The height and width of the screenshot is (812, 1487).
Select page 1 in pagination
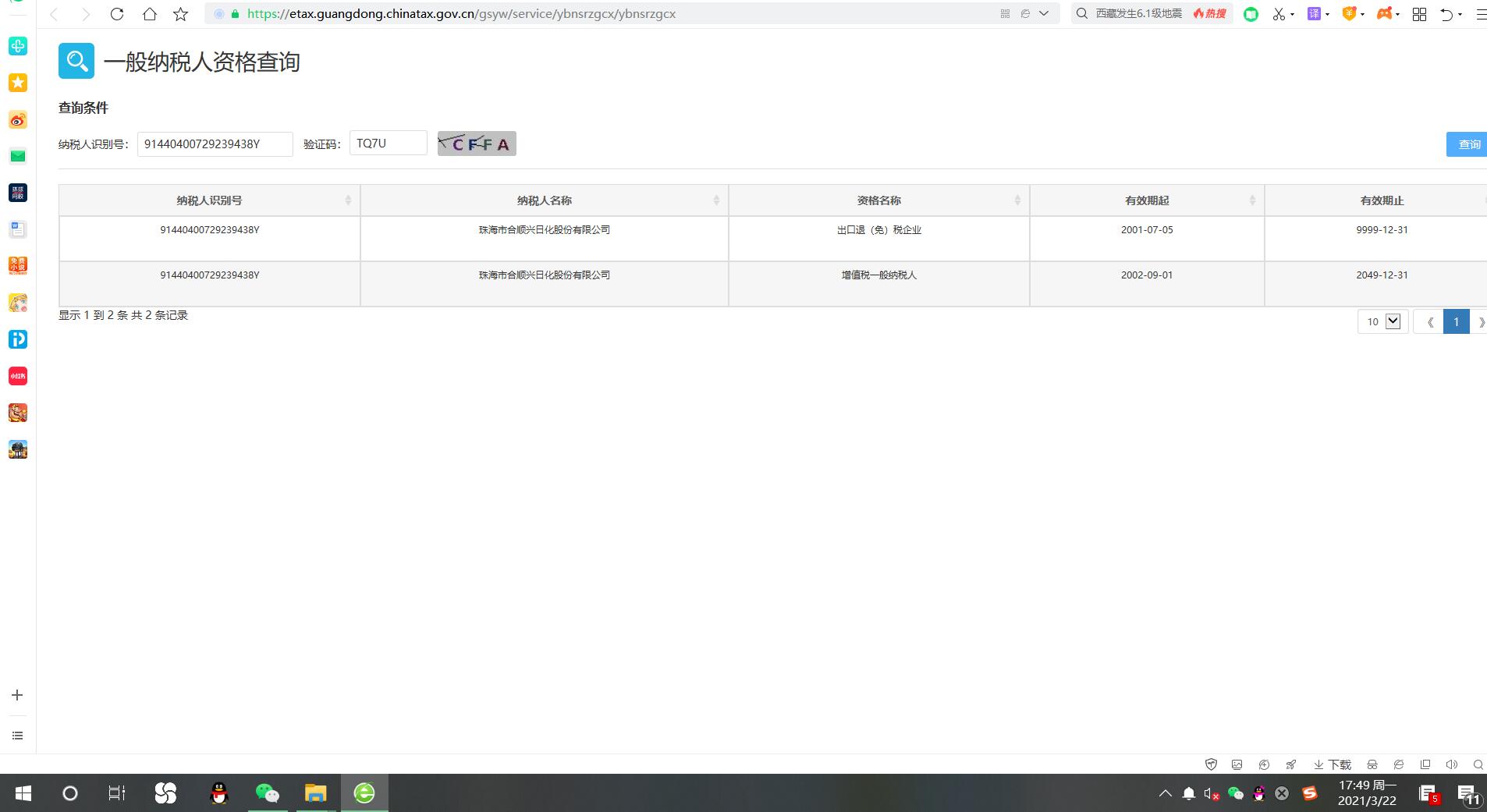(x=1456, y=321)
